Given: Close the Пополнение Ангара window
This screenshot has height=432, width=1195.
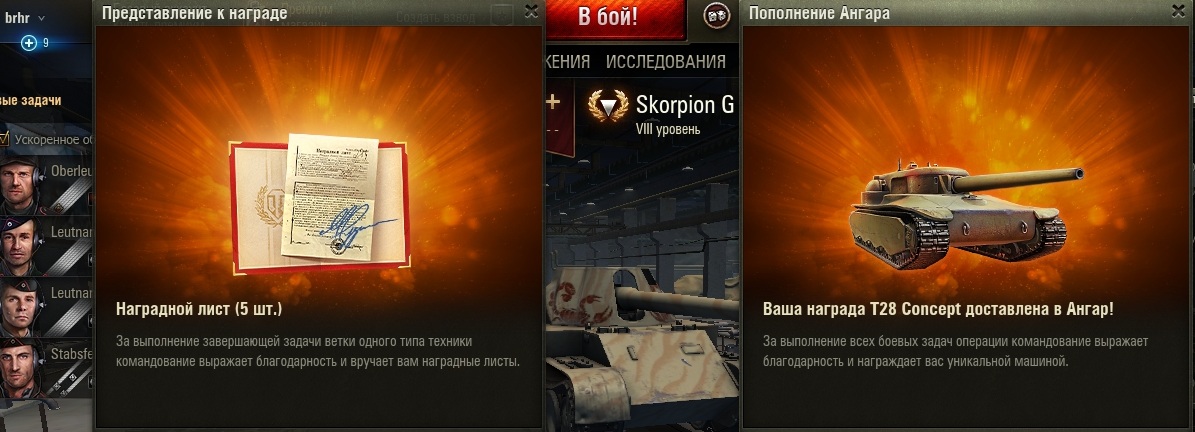Looking at the screenshot, I should pyautogui.click(x=1177, y=11).
